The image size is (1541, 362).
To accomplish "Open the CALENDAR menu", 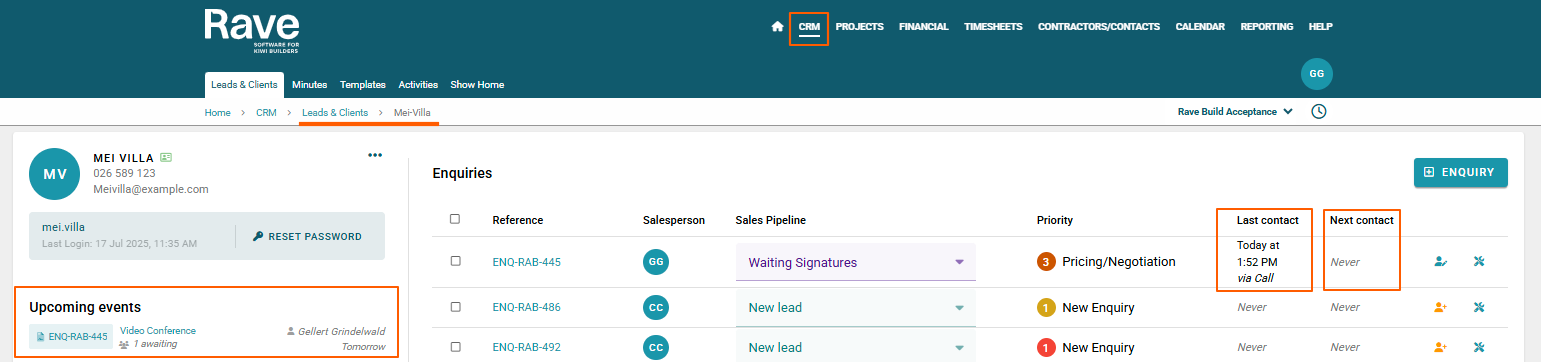I will coord(1200,27).
